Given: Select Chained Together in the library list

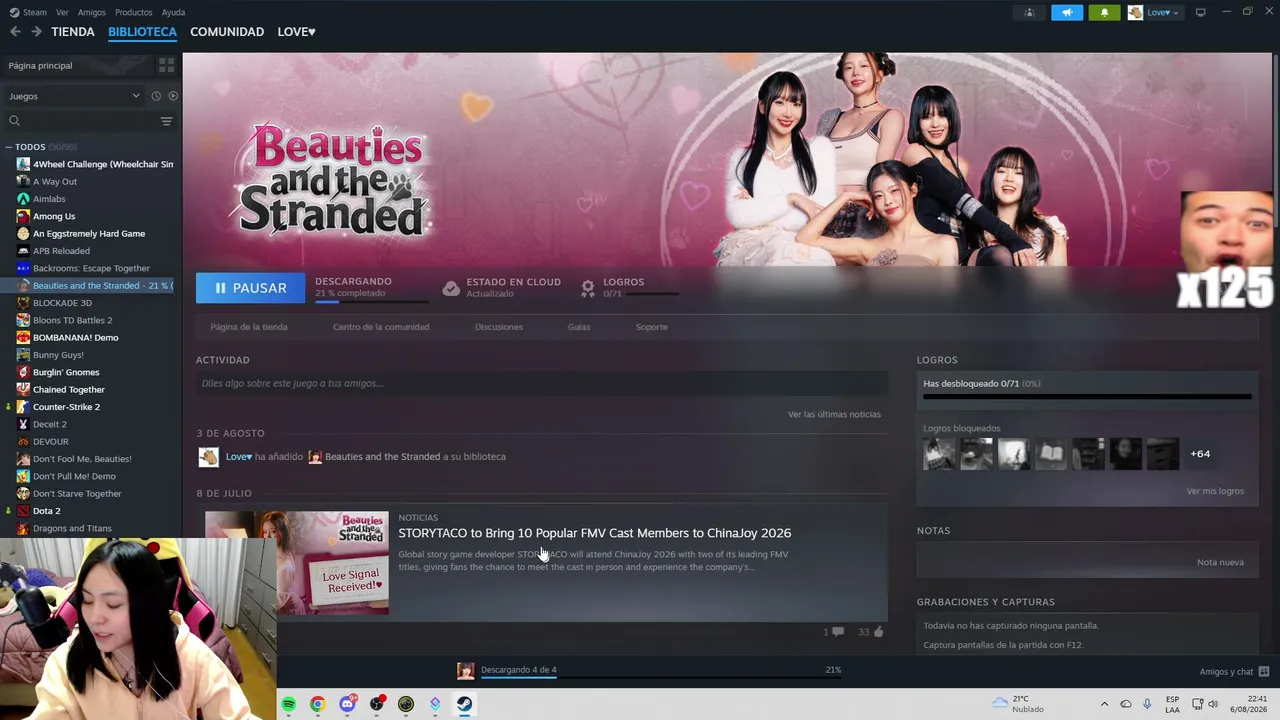Looking at the screenshot, I should (69, 390).
